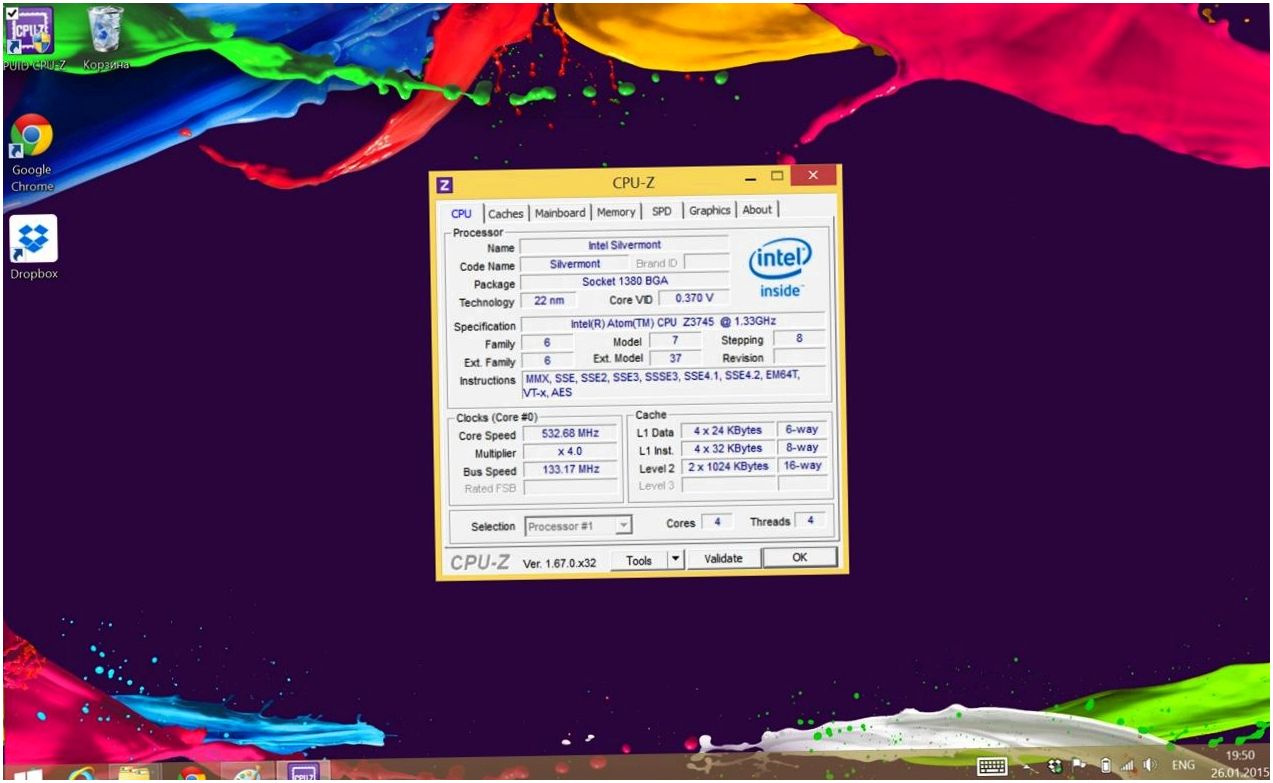This screenshot has height=783, width=1273.
Task: Open network signal tray icon
Action: 1128,766
